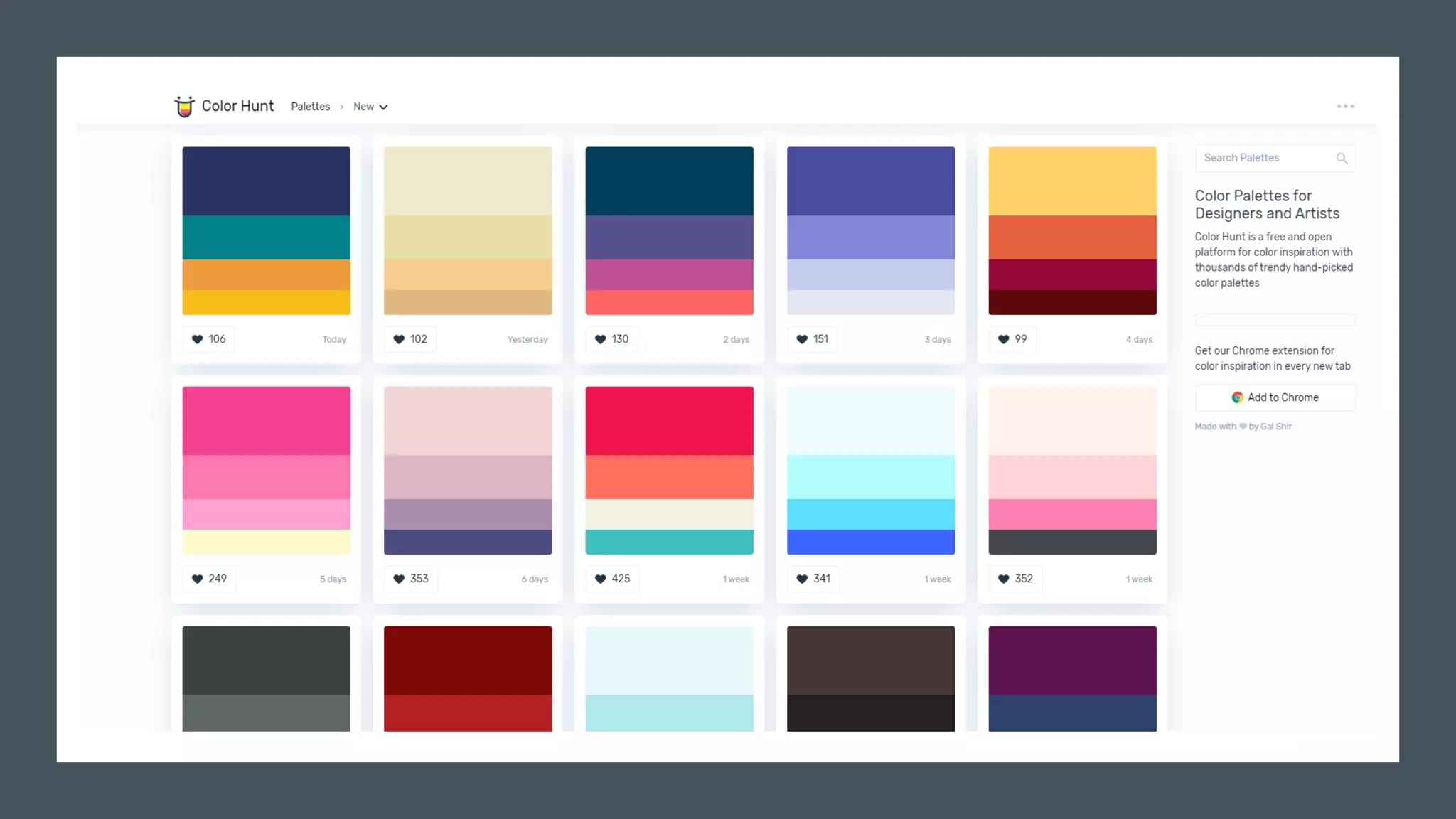The width and height of the screenshot is (1456, 819).
Task: Click the heart icon on the palette with 249 likes
Action: click(x=198, y=579)
